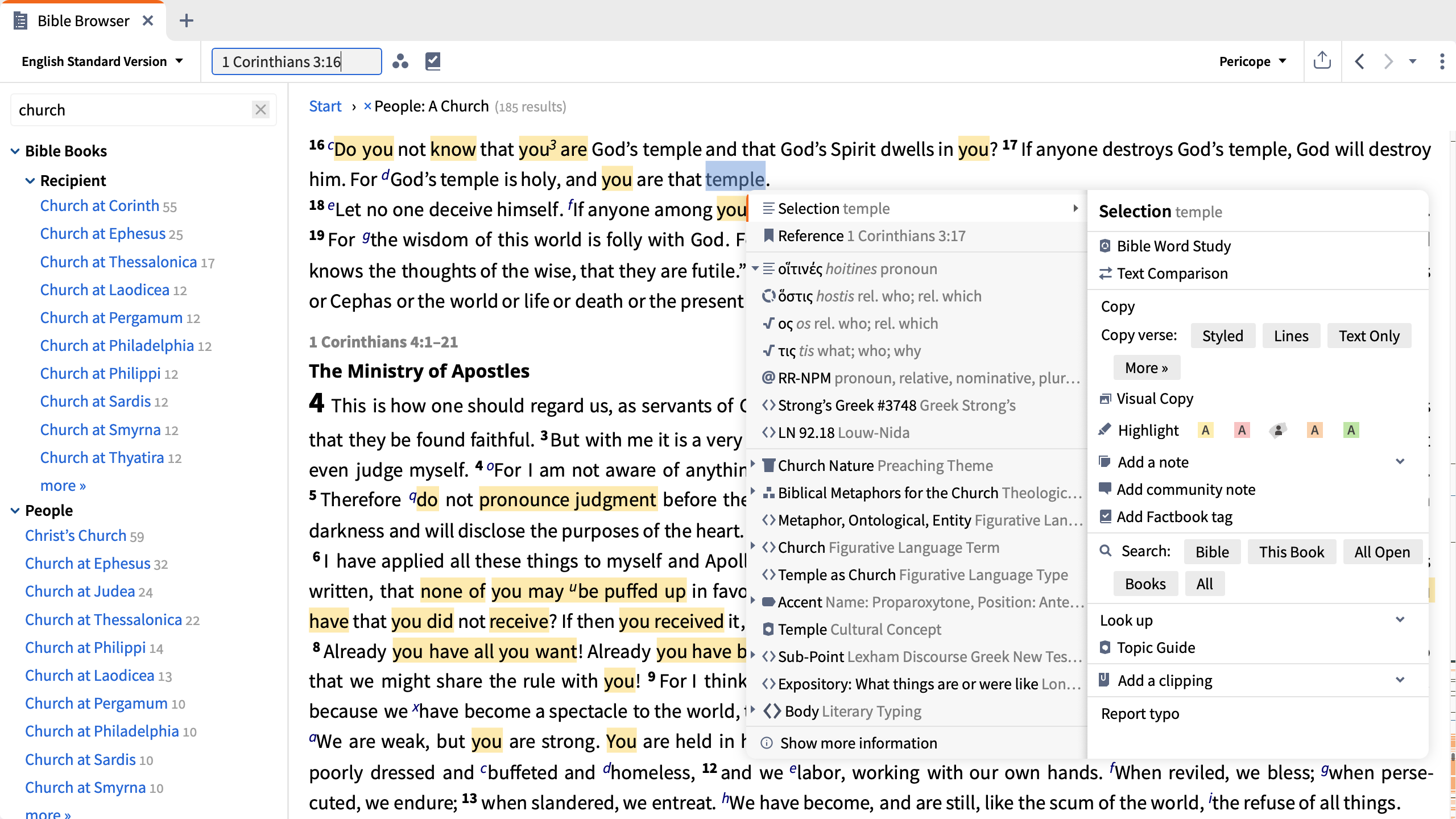Collapse οἵτινές hoitines pronoun group

click(755, 268)
